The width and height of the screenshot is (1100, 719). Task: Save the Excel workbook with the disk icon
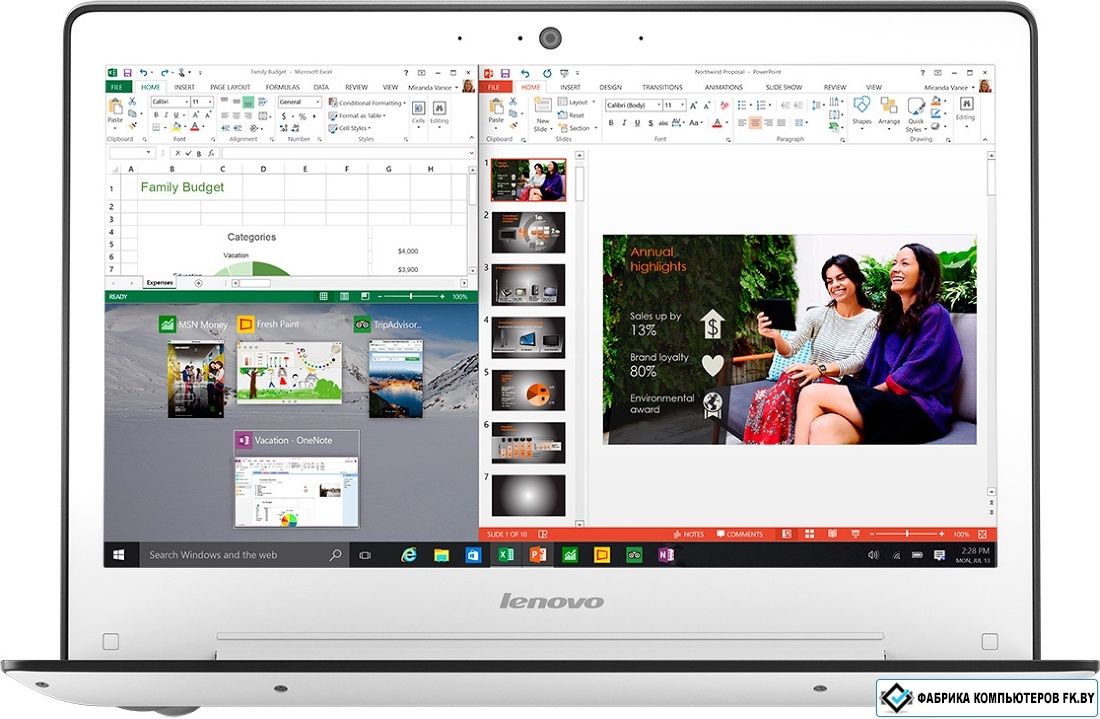(127, 72)
